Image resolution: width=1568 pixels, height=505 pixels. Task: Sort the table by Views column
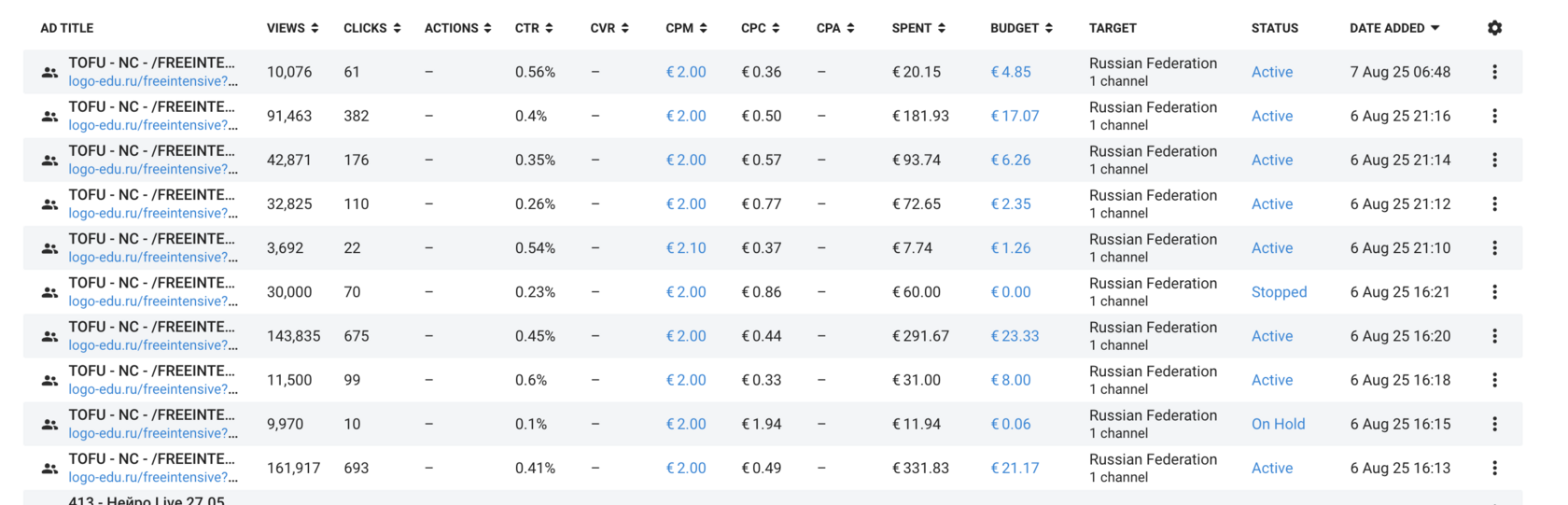coord(292,28)
